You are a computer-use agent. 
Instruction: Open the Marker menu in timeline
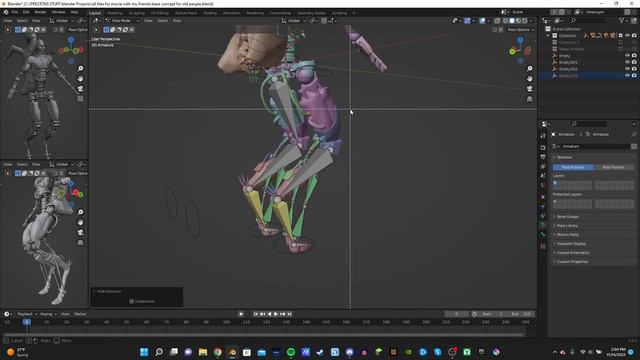coord(80,314)
